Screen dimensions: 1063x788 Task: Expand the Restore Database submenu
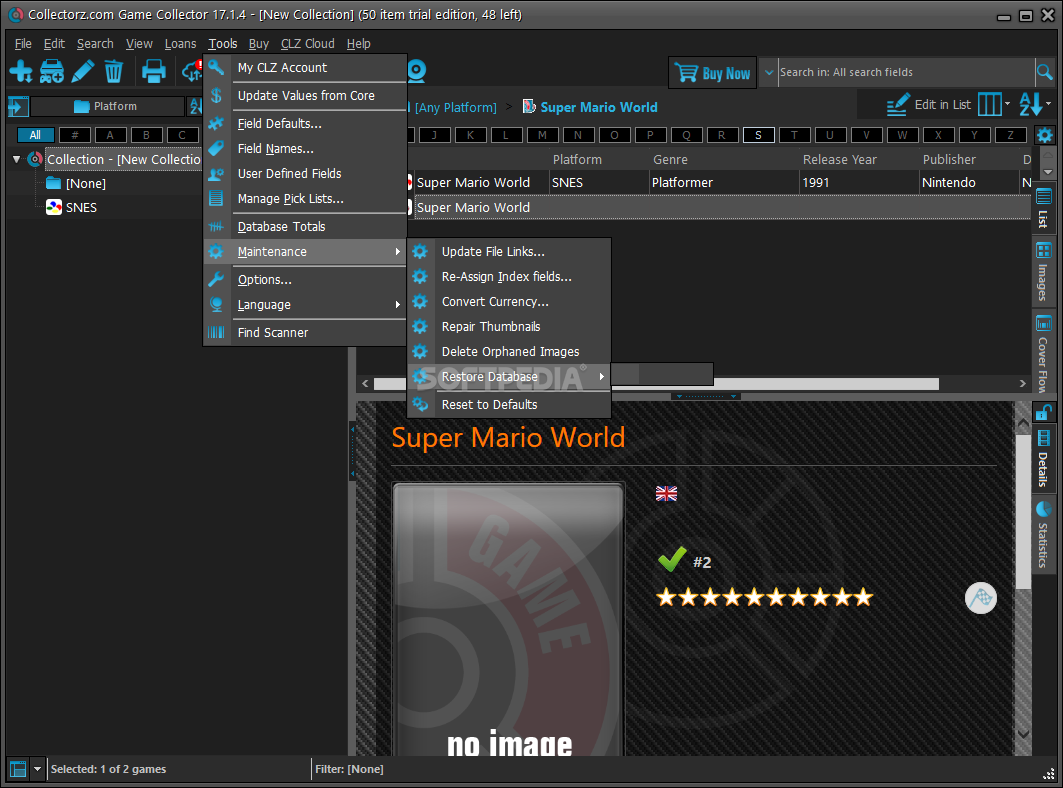(x=509, y=377)
